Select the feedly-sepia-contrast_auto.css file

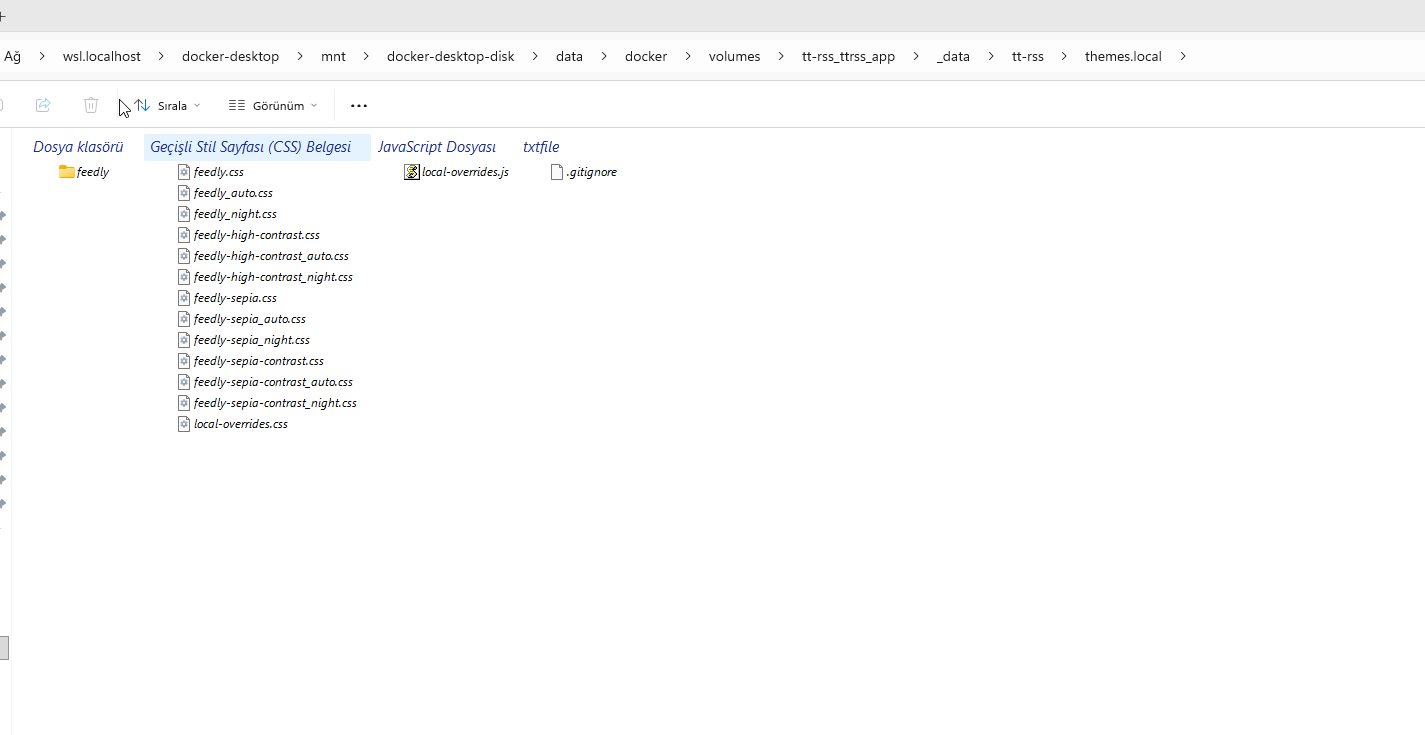[x=265, y=382]
